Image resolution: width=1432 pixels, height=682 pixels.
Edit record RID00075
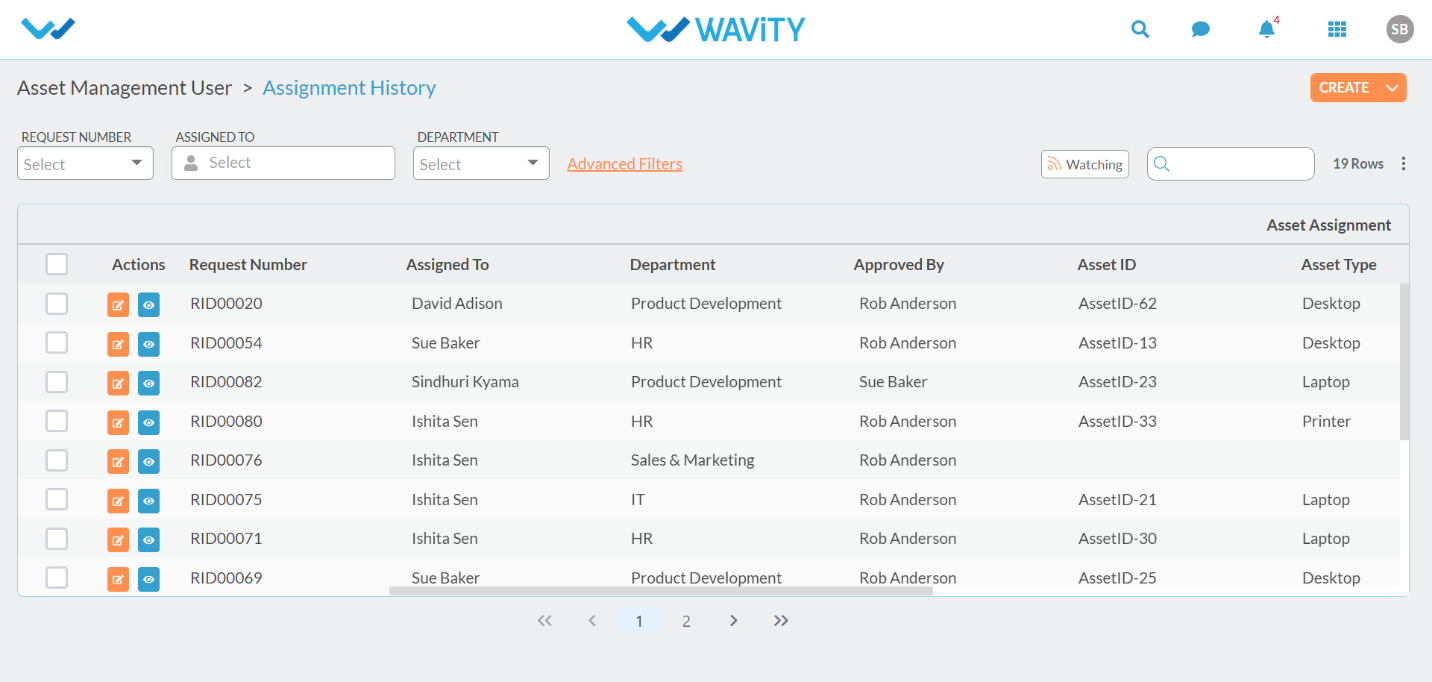[x=118, y=500]
